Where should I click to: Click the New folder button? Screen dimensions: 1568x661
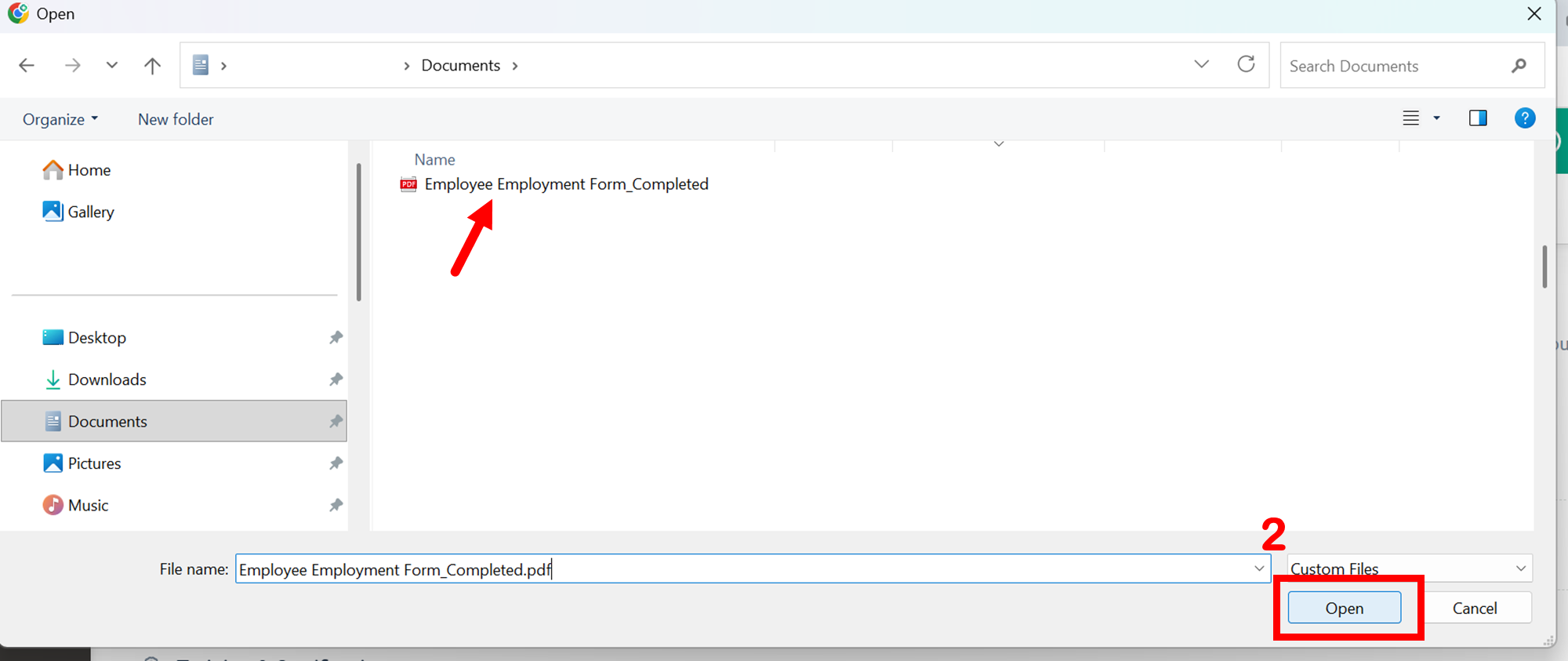[x=176, y=119]
